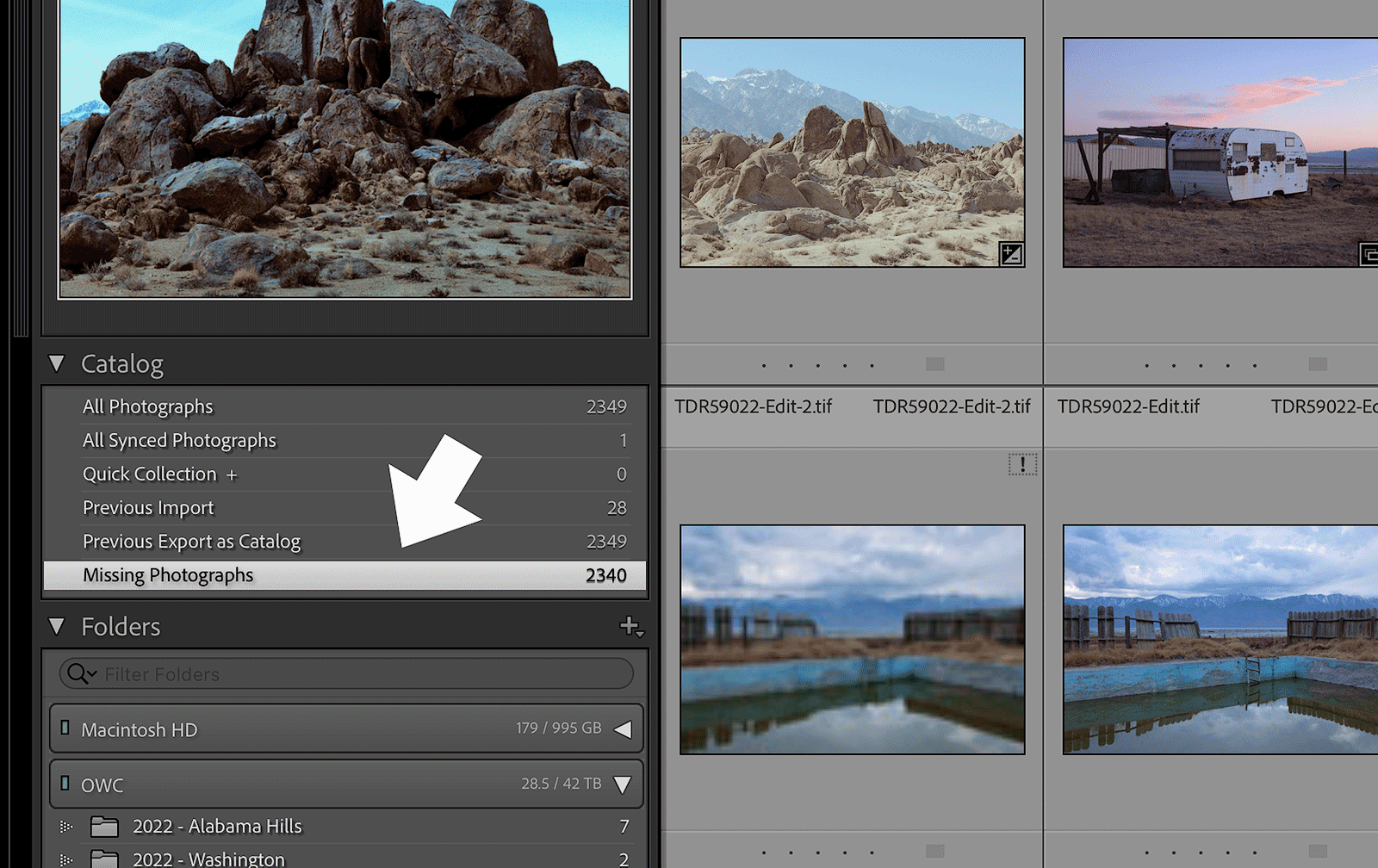The image size is (1378, 868).
Task: Click the missing-file exclamation badge
Action: tap(1021, 463)
